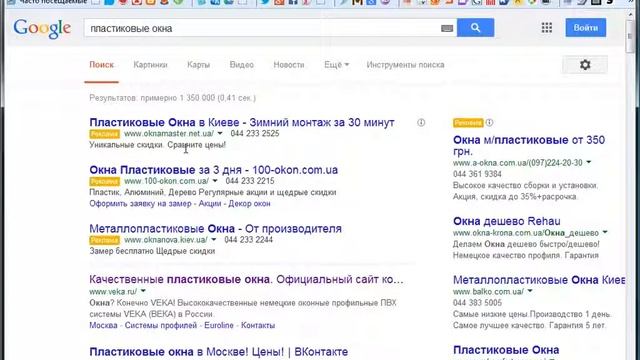The height and width of the screenshot is (360, 640).
Task: Click info icon beside the oknamaster ad
Action: (421, 122)
